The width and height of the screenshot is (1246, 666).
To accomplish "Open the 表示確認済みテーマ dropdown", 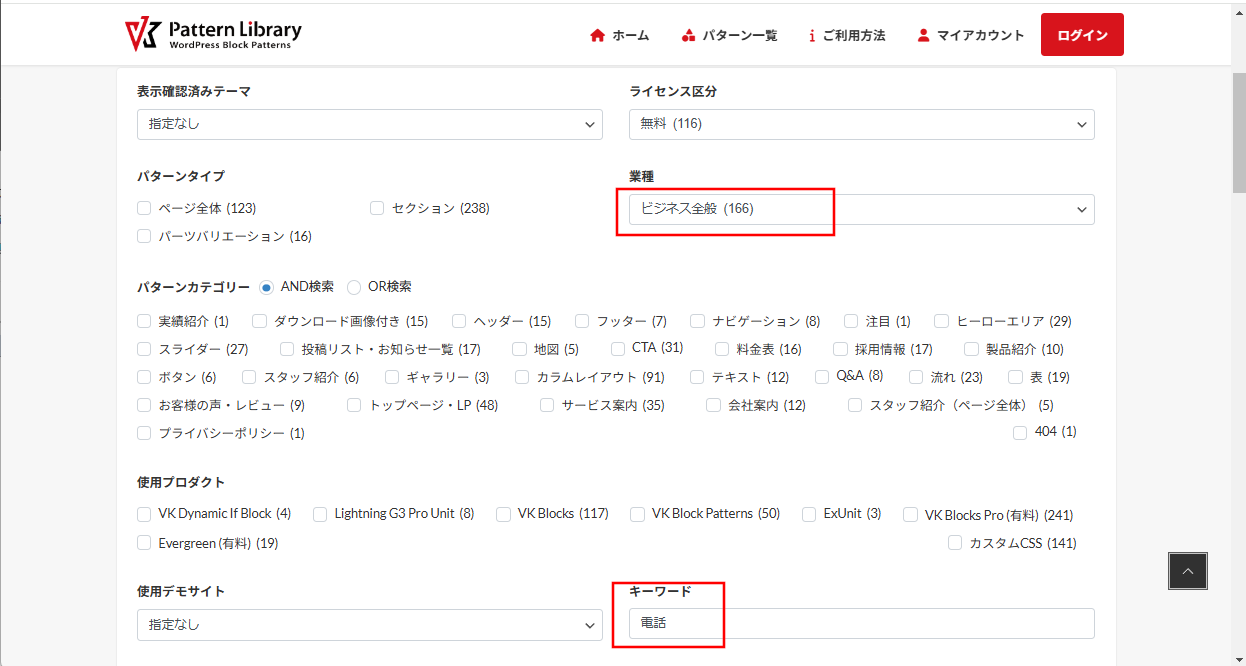I will (369, 124).
